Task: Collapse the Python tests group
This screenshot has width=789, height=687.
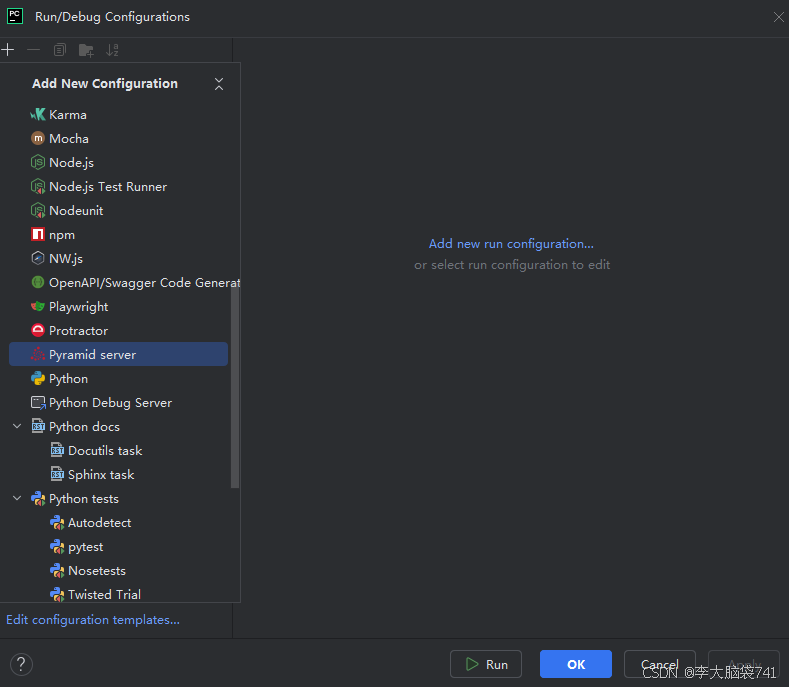Action: pyautogui.click(x=17, y=498)
